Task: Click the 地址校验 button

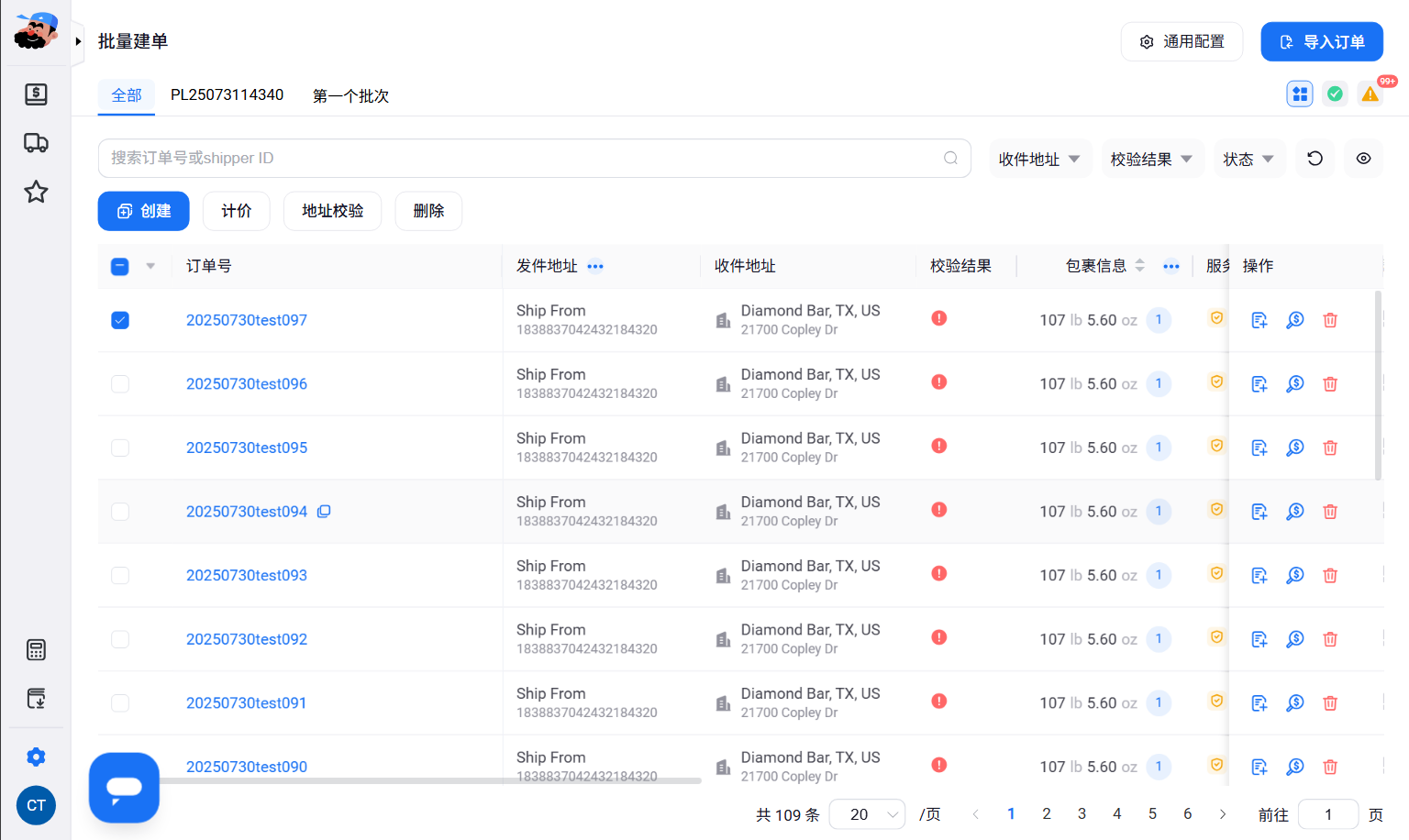Action: [x=333, y=211]
